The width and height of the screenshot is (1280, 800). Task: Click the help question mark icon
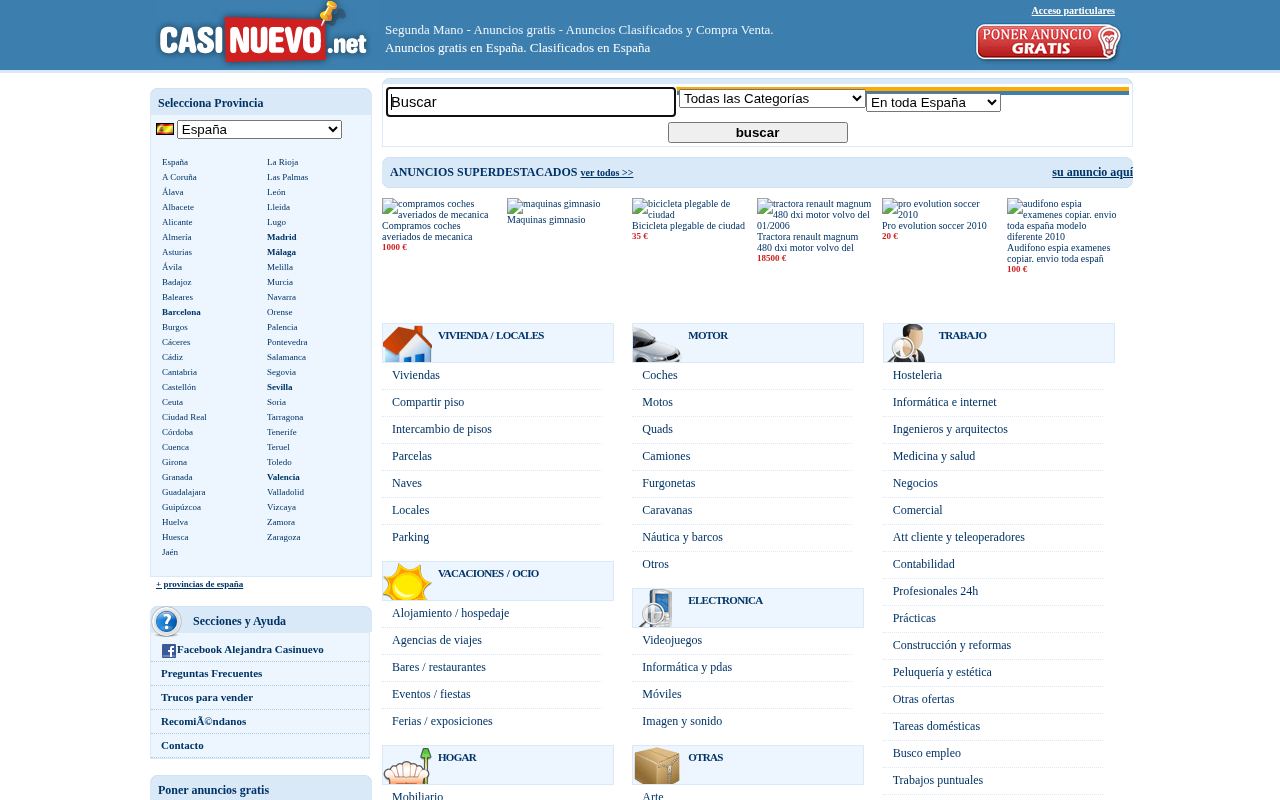(x=167, y=622)
